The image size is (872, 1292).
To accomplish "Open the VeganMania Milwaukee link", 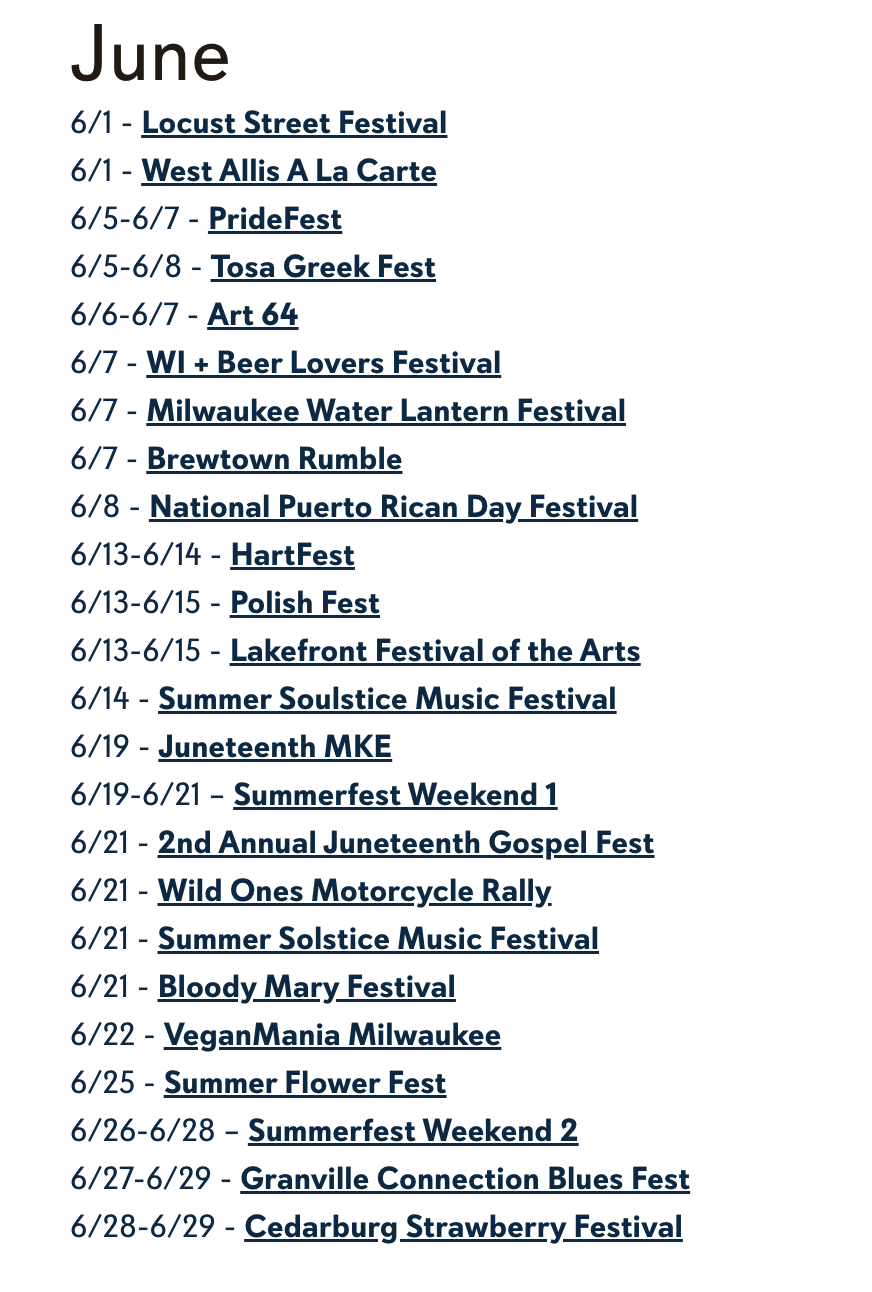I will click(332, 1036).
